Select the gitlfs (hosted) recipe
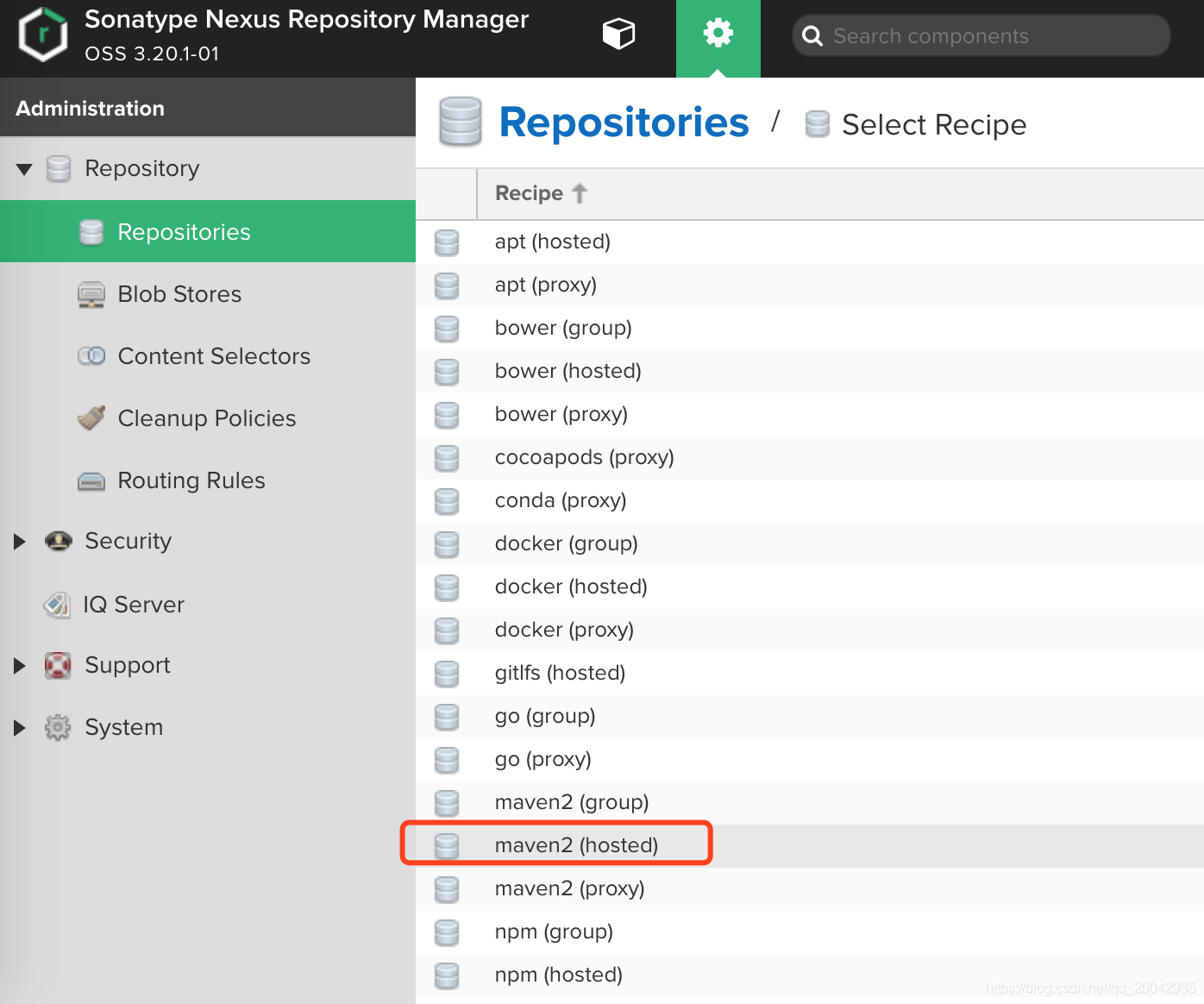1204x1004 pixels. [x=810, y=673]
